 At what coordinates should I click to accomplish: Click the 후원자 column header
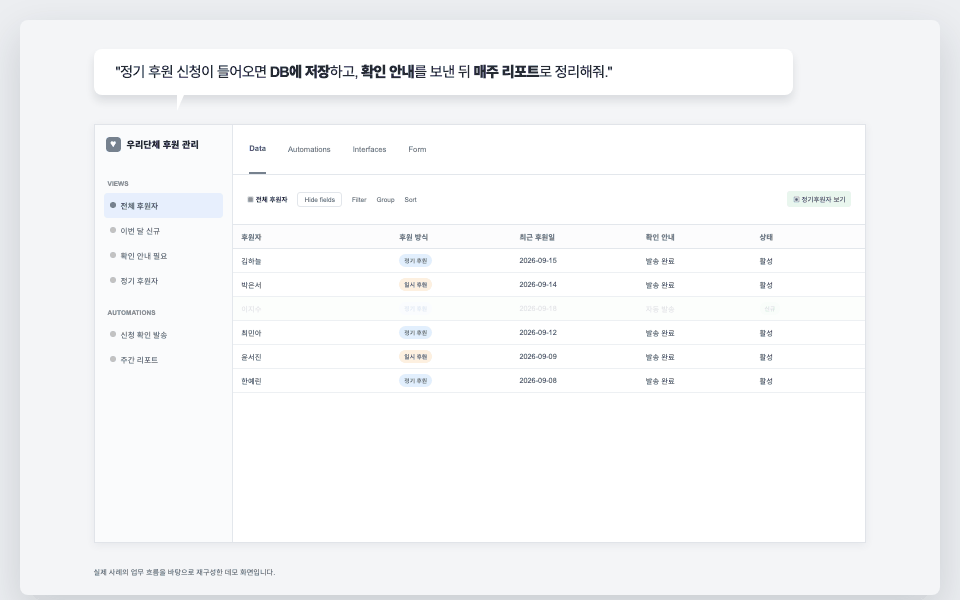coord(251,237)
